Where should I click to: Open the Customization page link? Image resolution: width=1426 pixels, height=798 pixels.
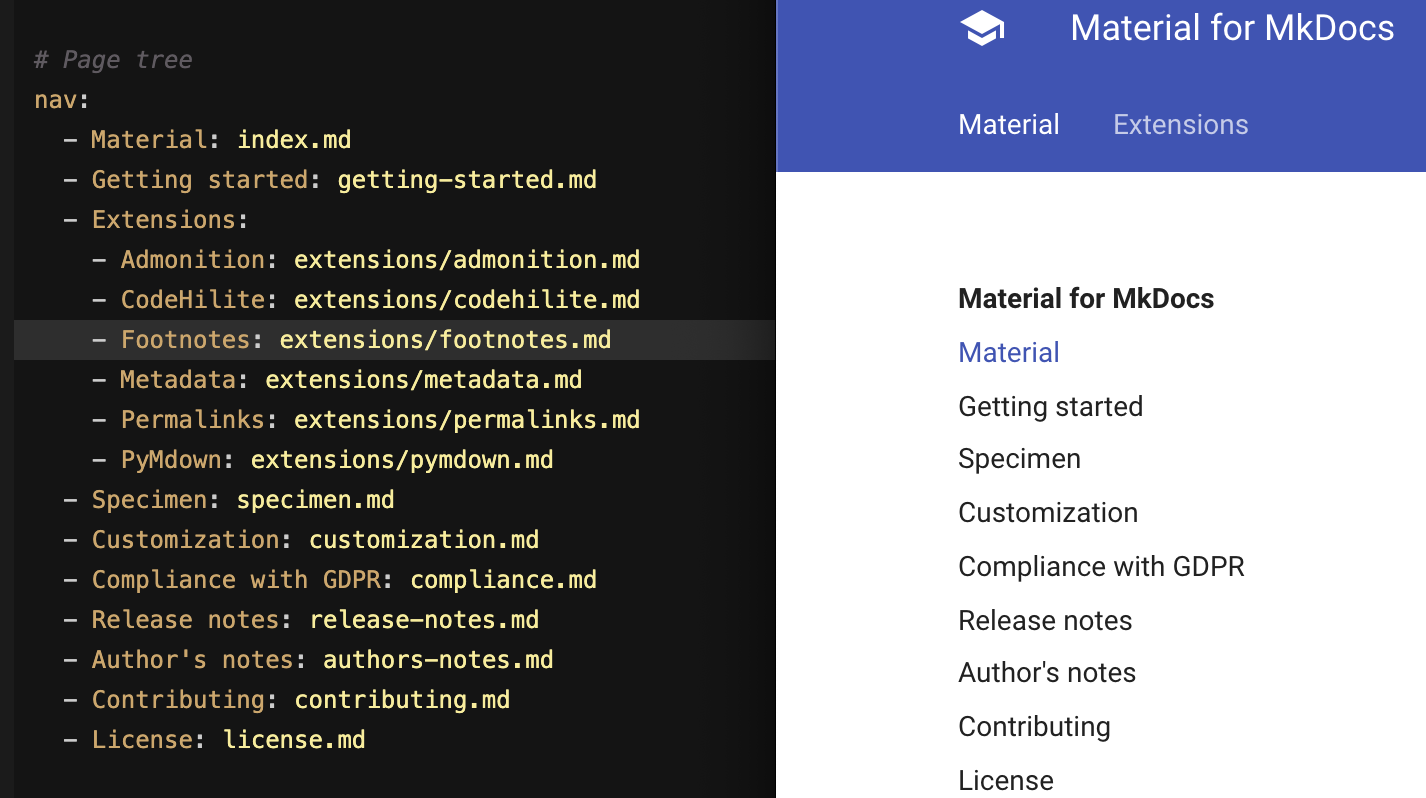click(x=1047, y=512)
